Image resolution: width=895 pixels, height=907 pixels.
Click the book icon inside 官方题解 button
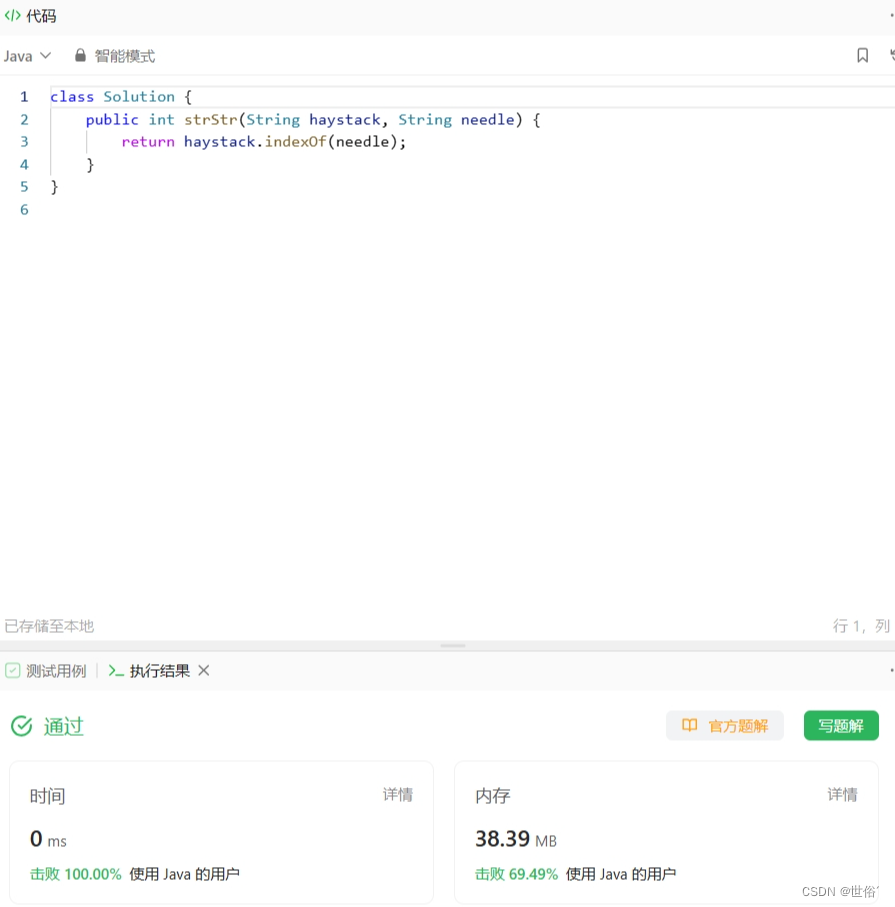pyautogui.click(x=692, y=726)
